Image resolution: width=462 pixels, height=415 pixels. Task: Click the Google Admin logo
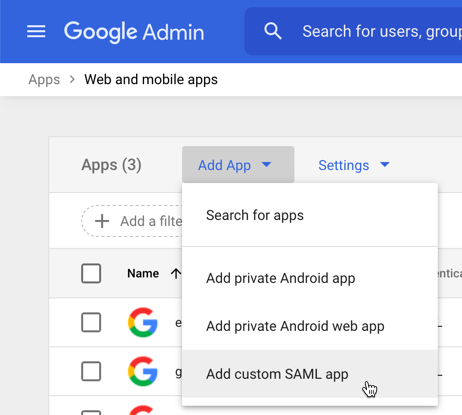(134, 32)
